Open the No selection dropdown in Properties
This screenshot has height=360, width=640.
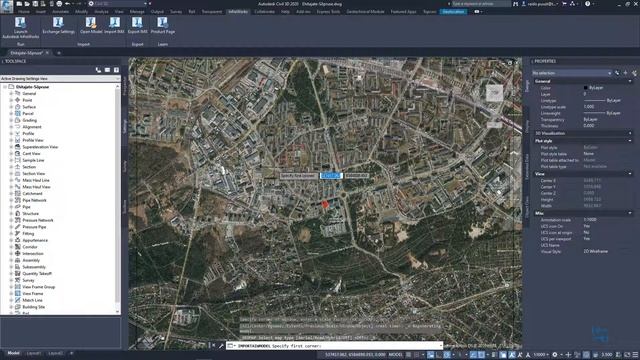pyautogui.click(x=572, y=73)
